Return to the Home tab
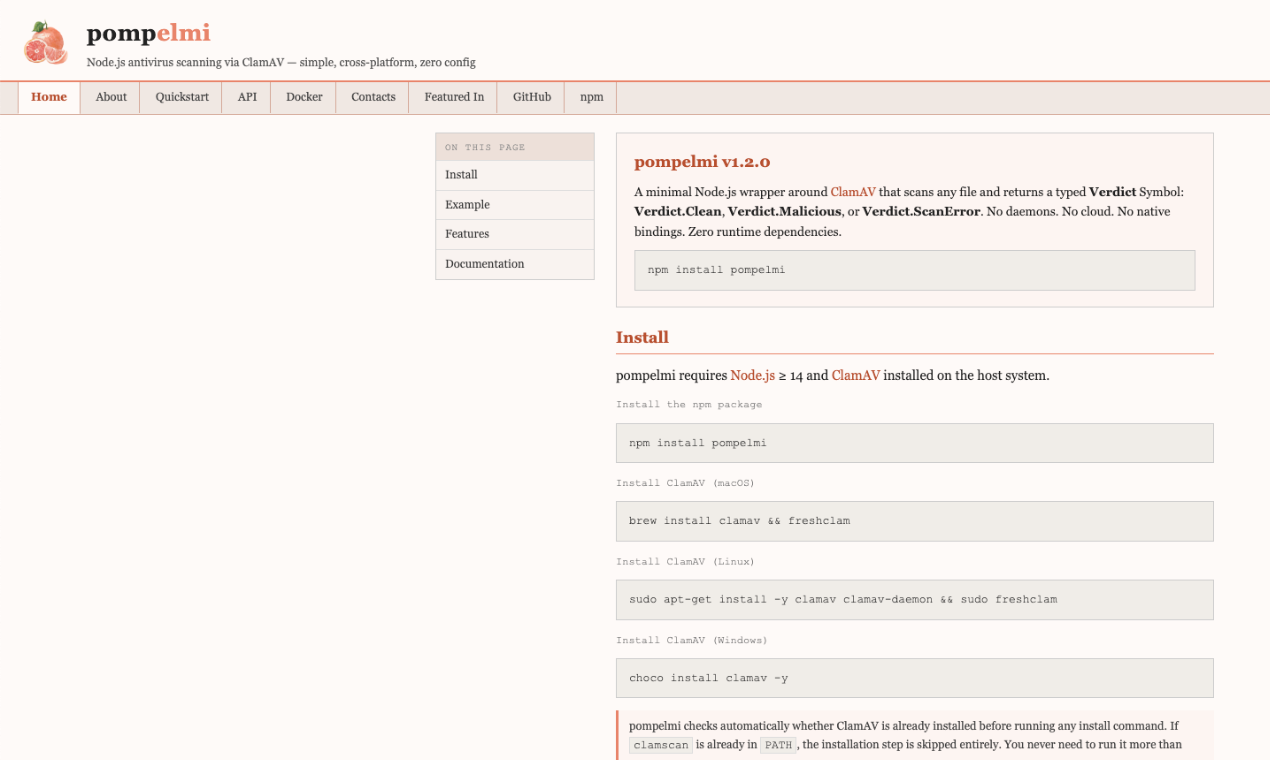This screenshot has height=760, width=1270. pyautogui.click(x=48, y=97)
